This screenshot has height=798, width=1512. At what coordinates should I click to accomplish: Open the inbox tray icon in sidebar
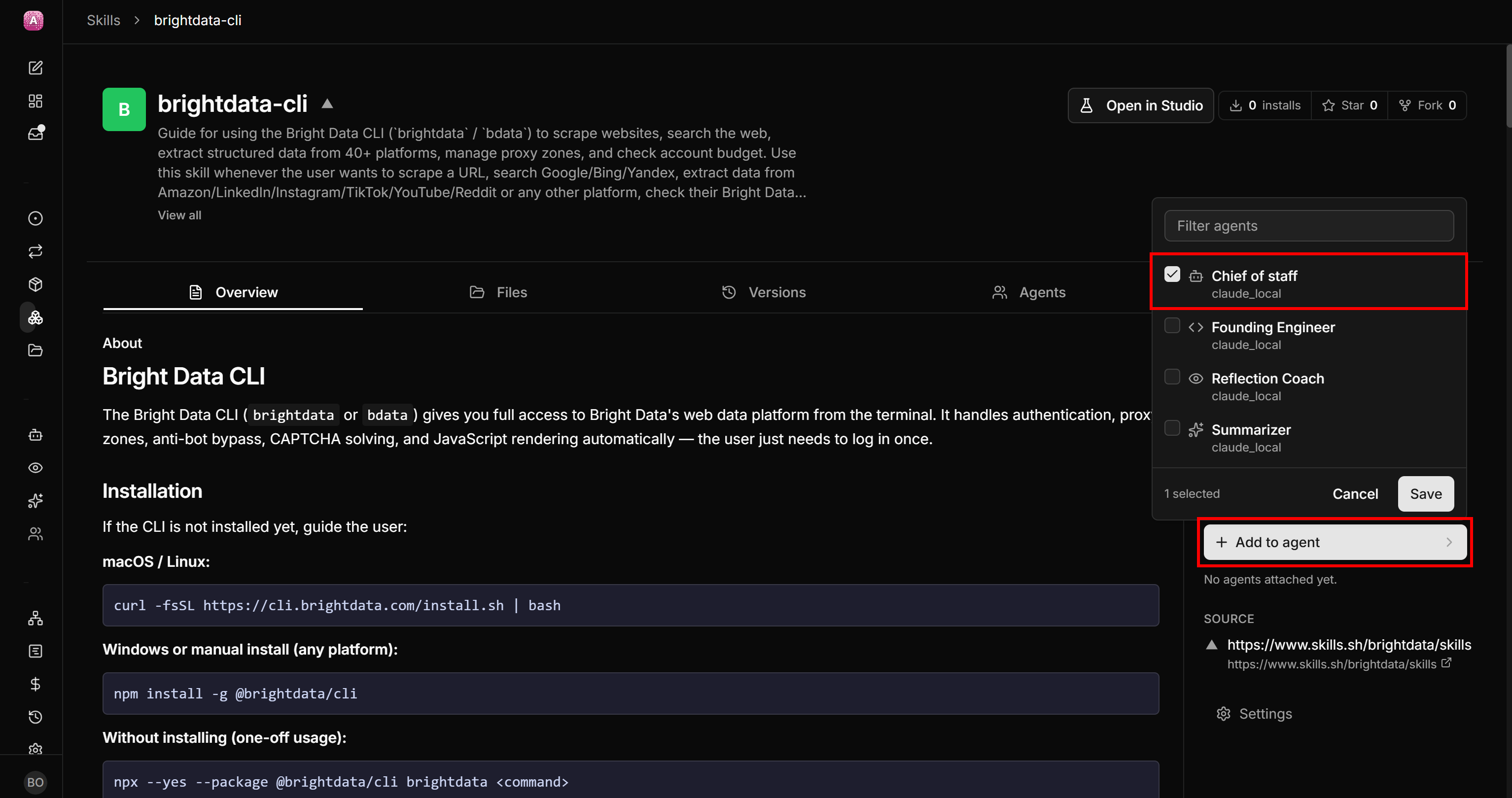[x=35, y=133]
